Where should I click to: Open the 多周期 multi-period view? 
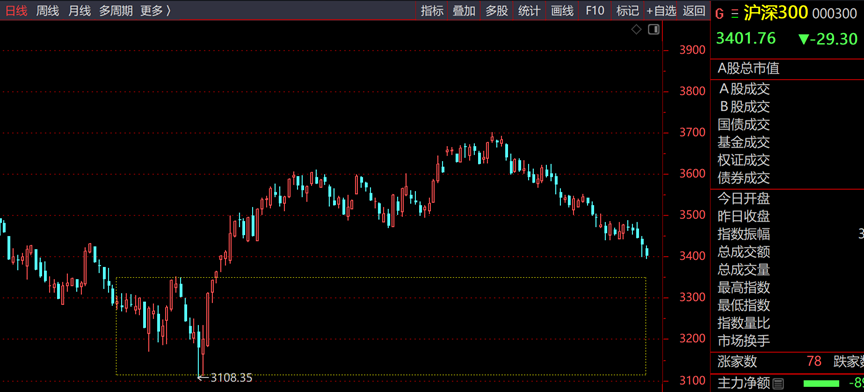click(116, 10)
